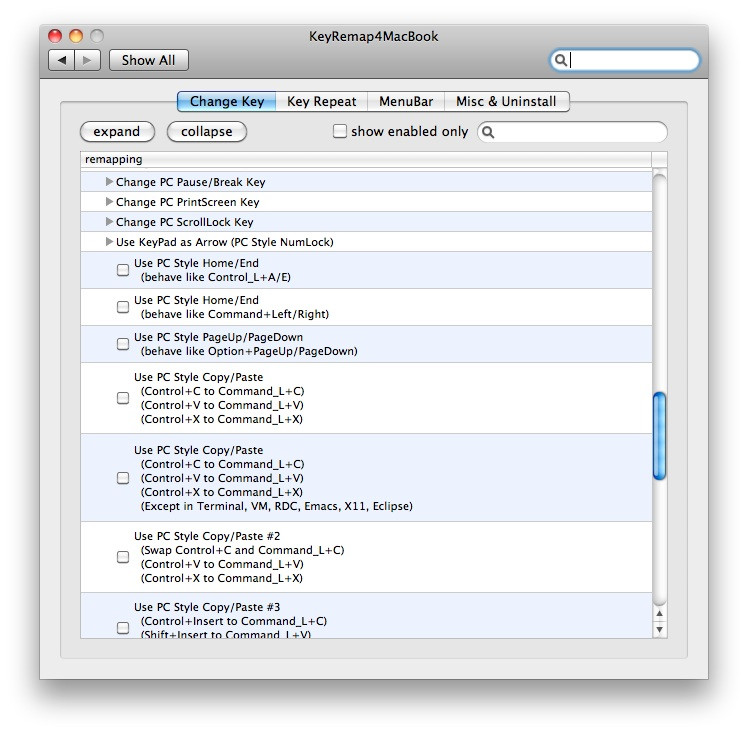Expand Use KeyPad as Arrow group
The height and width of the screenshot is (734, 748).
[x=109, y=242]
